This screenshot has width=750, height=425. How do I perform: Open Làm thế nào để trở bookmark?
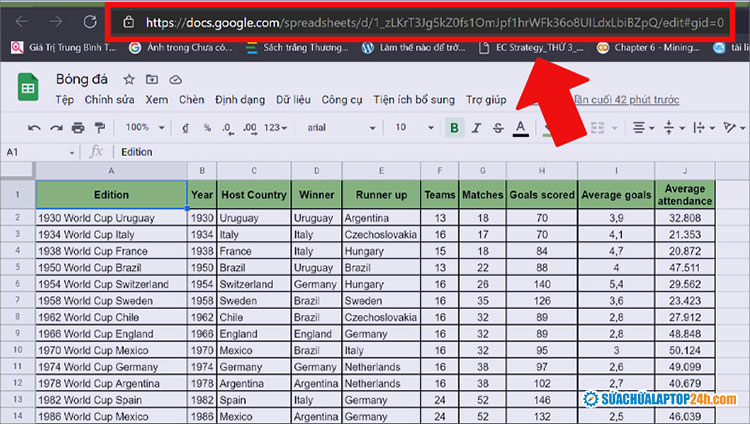[x=414, y=47]
